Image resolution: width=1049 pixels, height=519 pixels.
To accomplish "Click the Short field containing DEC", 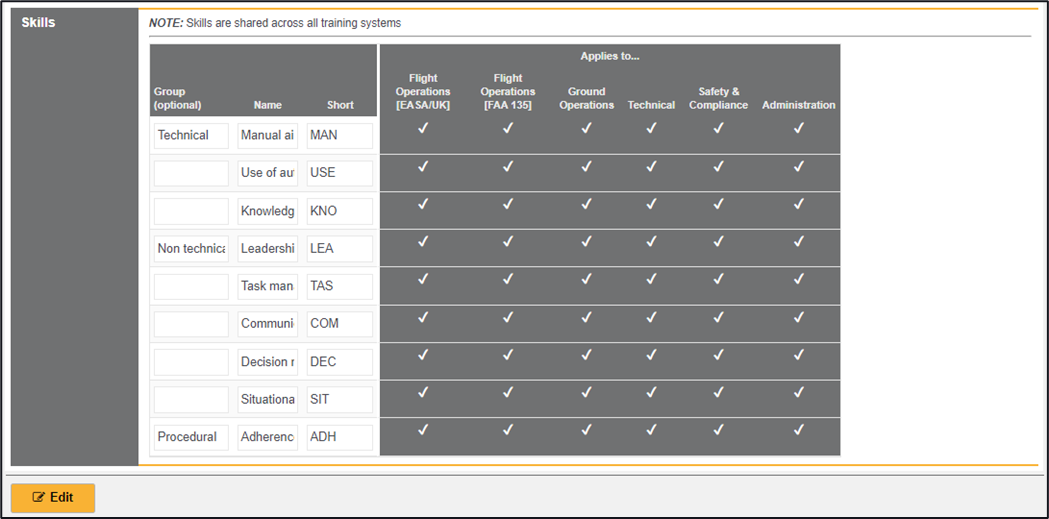I will (x=339, y=362).
